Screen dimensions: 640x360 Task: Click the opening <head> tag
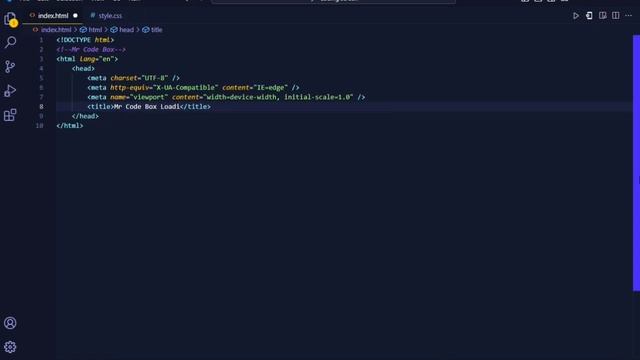(x=83, y=69)
